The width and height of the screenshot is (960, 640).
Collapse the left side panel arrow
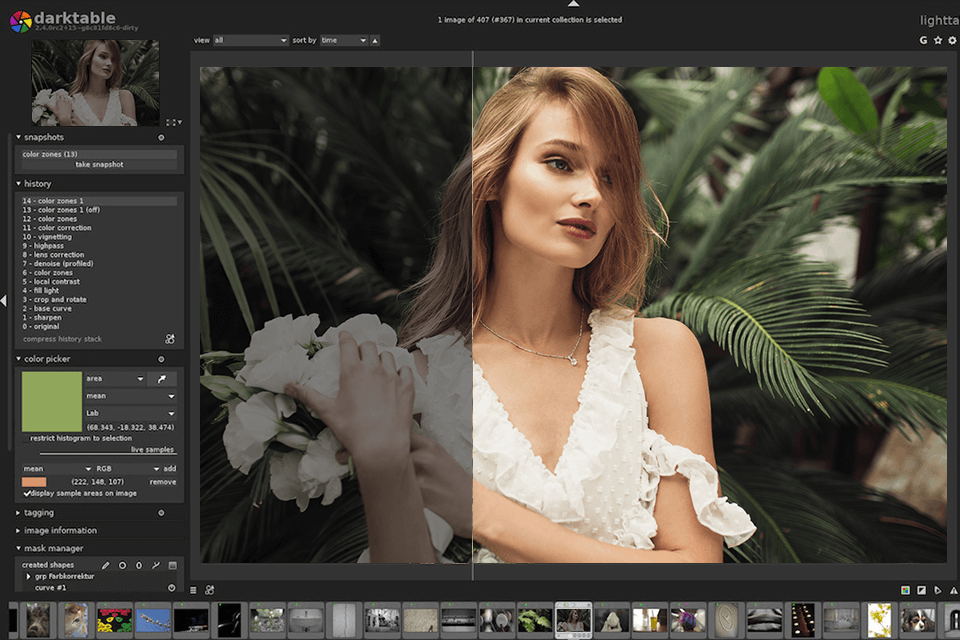point(4,301)
